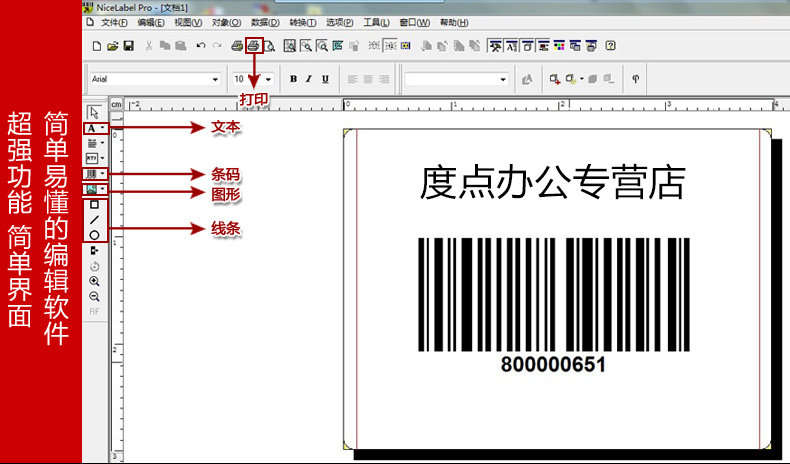This screenshot has width=790, height=464.
Task: Open the 帮助(H) menu
Action: (454, 23)
